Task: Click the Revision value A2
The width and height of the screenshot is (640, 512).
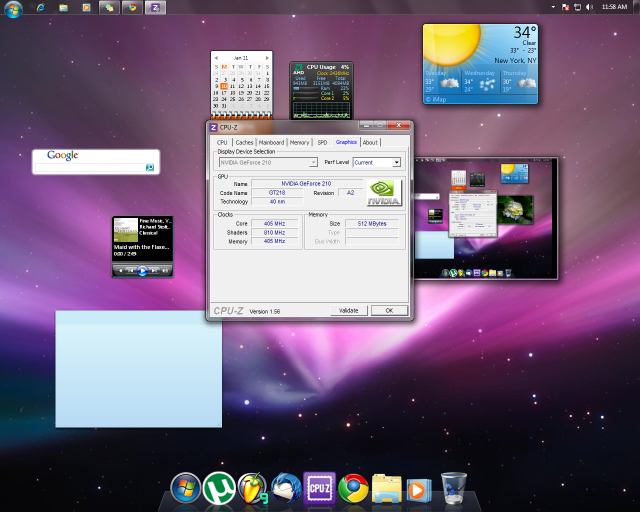Action: 350,193
